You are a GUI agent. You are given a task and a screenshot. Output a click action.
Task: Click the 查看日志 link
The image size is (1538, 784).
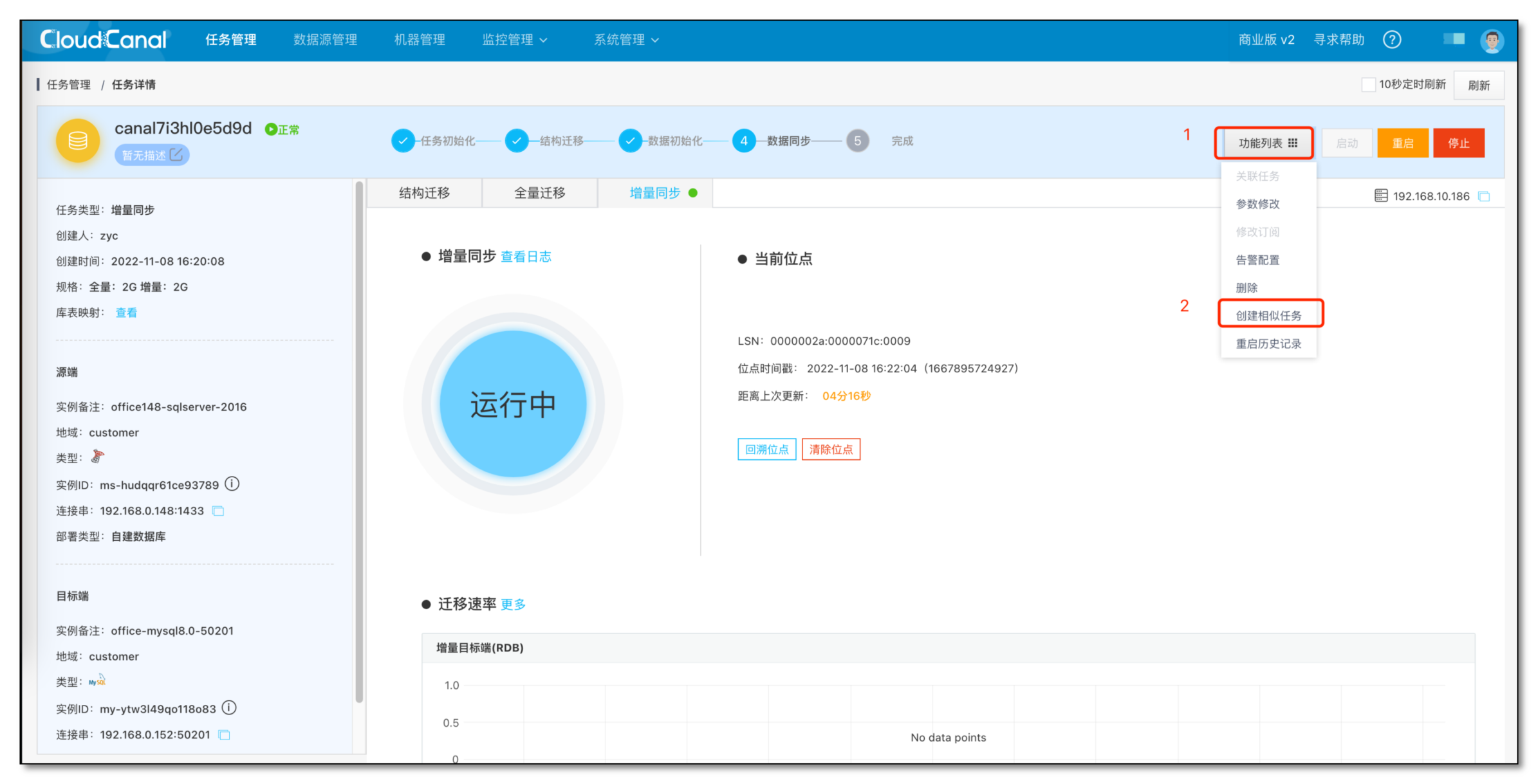click(526, 257)
